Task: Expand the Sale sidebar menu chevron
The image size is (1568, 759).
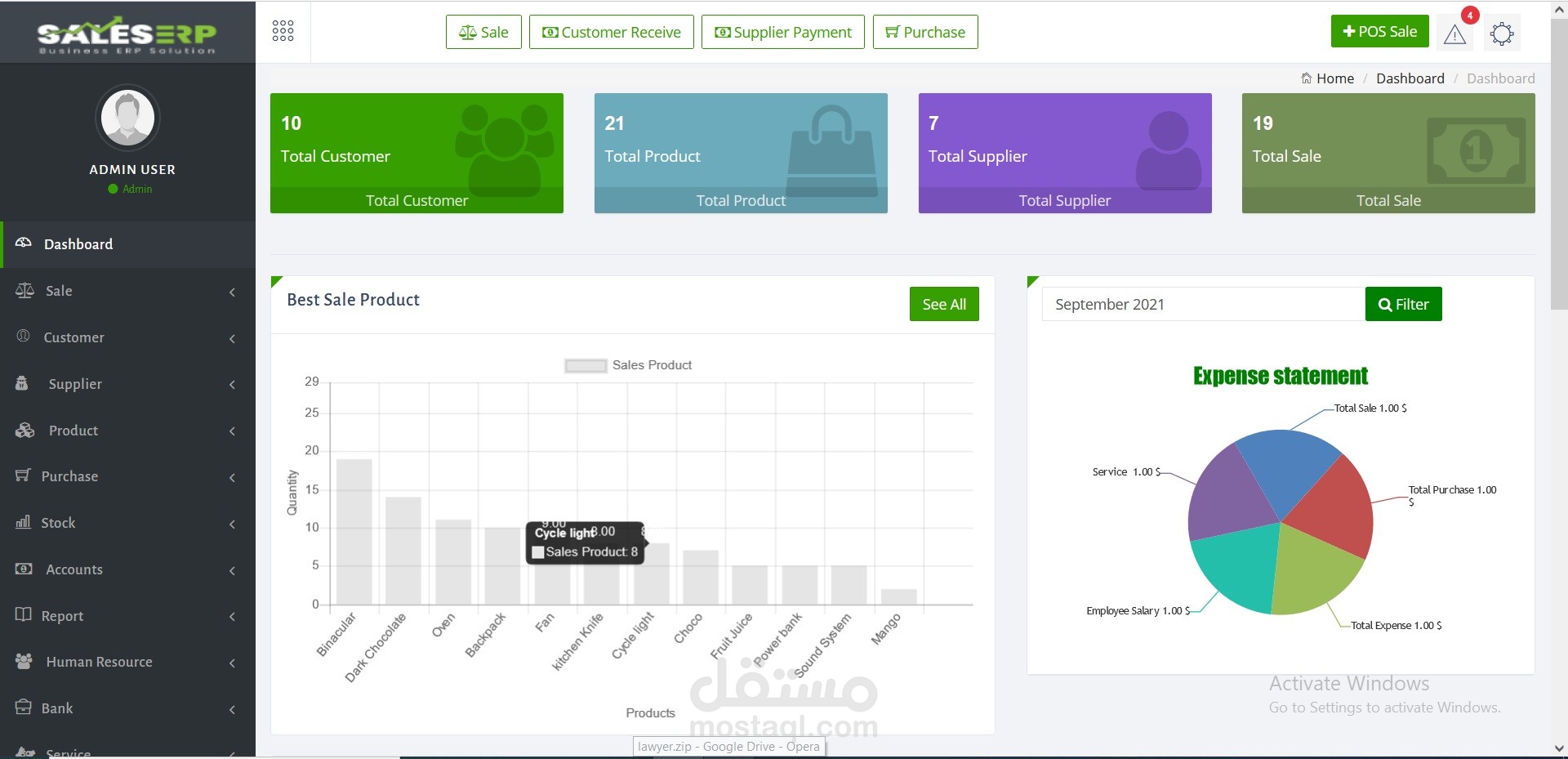Action: 232,292
